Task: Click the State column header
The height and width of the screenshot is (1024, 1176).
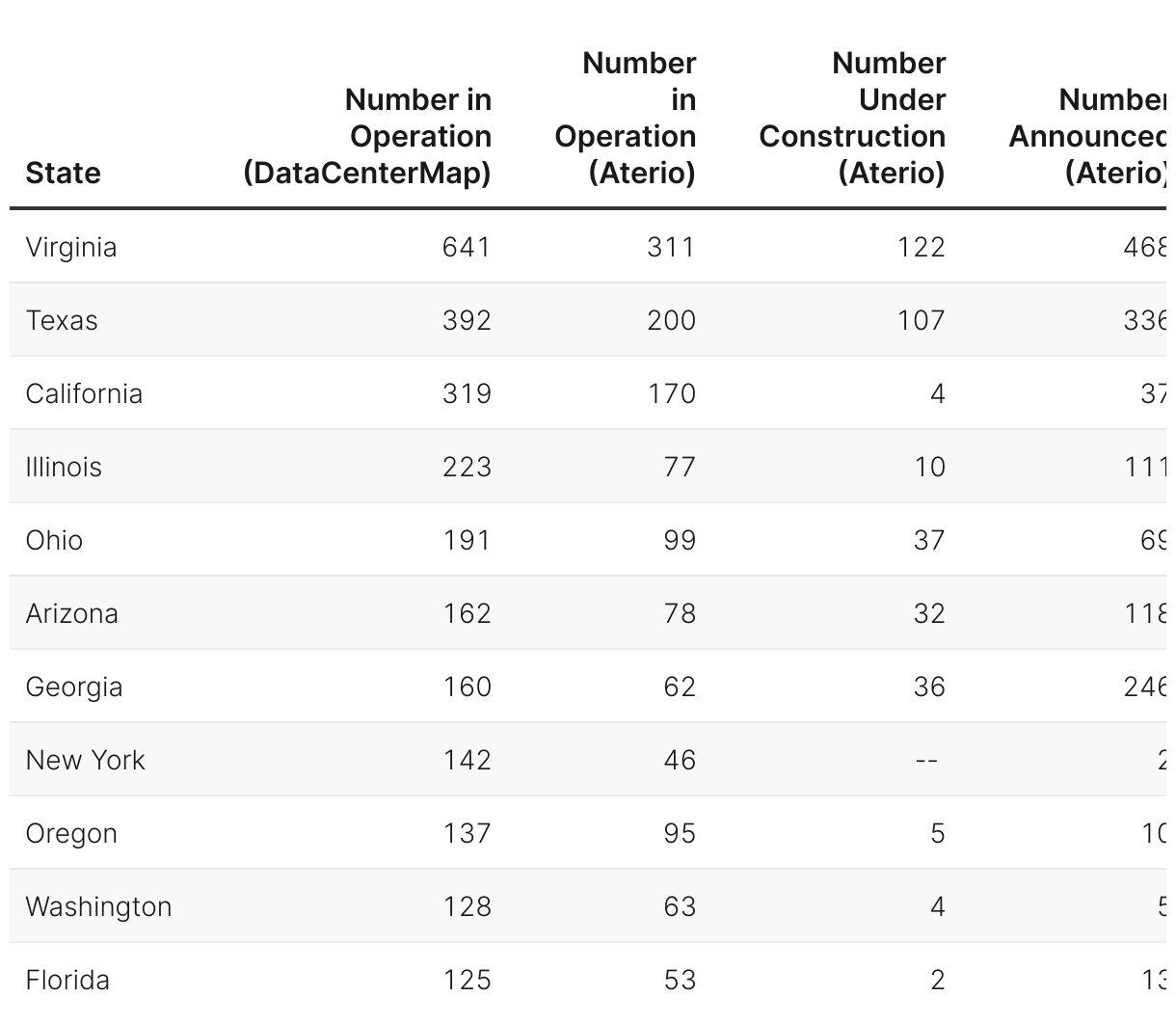Action: click(63, 174)
